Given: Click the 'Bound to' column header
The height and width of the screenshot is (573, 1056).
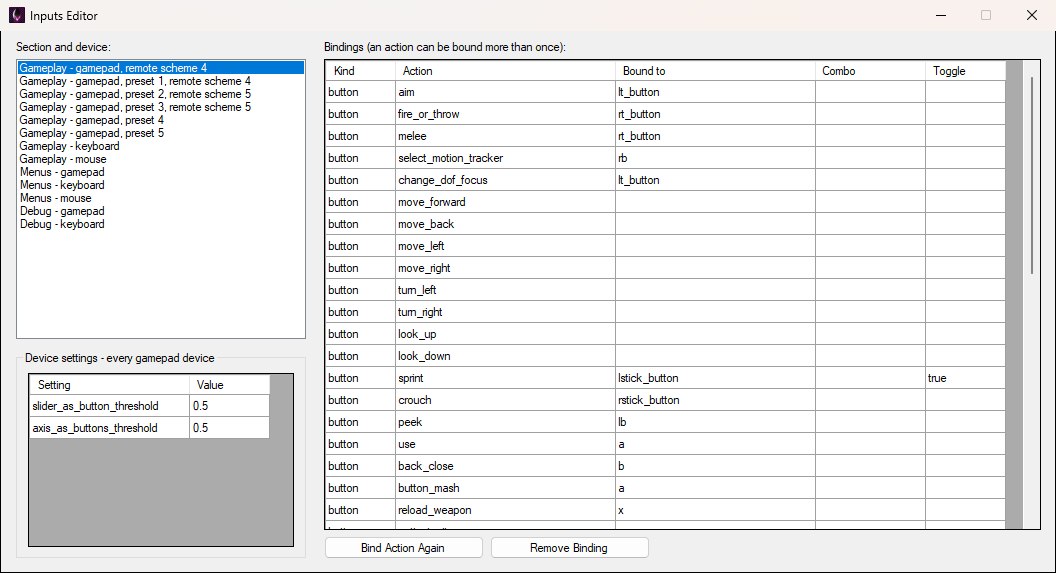Looking at the screenshot, I should (715, 71).
